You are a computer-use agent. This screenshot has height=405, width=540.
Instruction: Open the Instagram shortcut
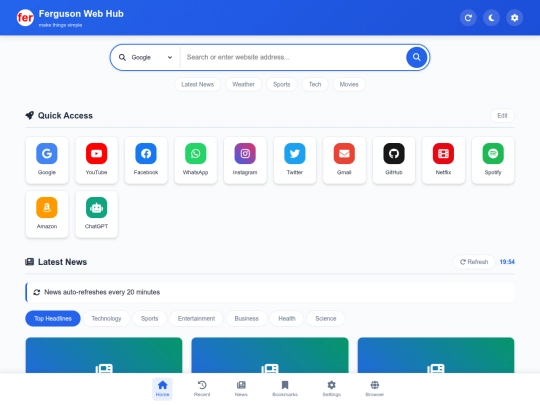(x=245, y=160)
